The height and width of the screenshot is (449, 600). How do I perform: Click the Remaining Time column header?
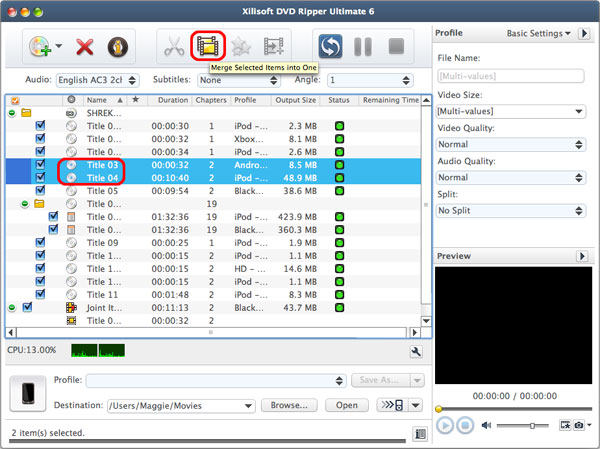pyautogui.click(x=390, y=100)
